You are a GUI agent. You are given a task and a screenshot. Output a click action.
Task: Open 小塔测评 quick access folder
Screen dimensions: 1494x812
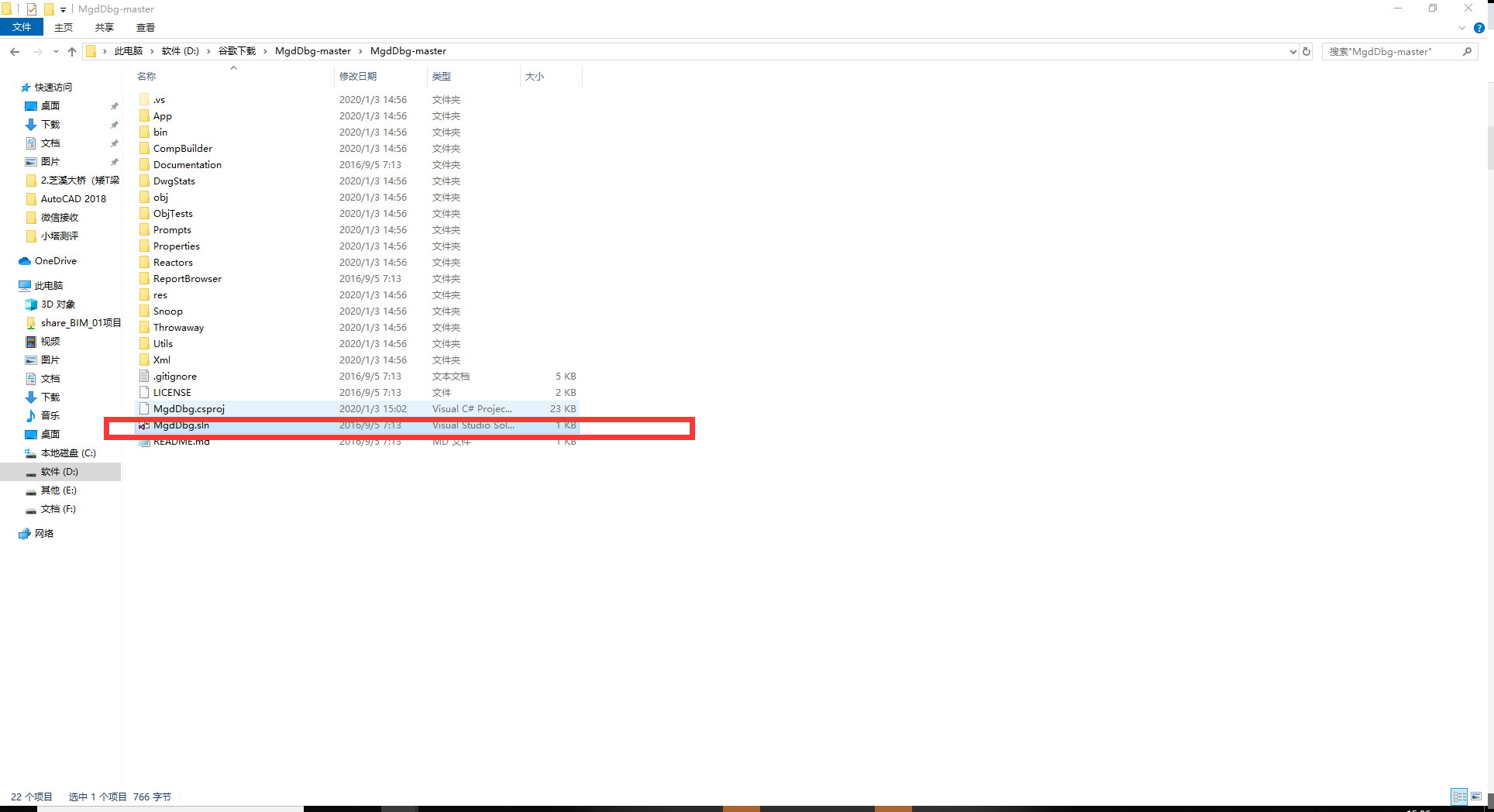[60, 236]
